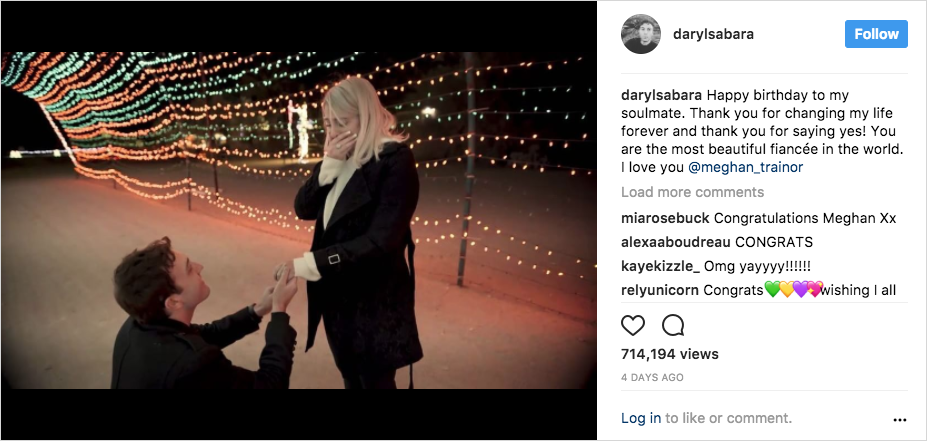Open comments with the speech bubble icon
The image size is (927, 441).
coord(673,325)
